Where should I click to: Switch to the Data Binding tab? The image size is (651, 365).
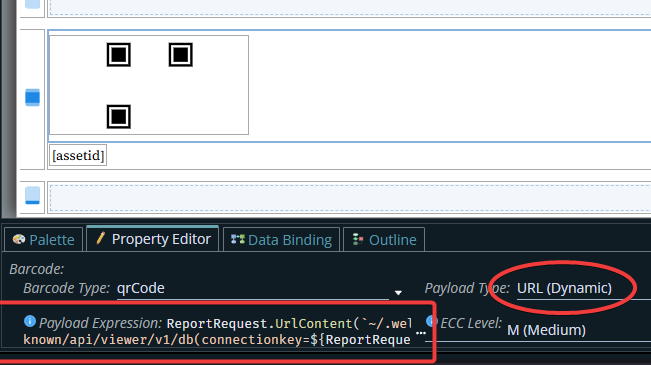coord(281,240)
